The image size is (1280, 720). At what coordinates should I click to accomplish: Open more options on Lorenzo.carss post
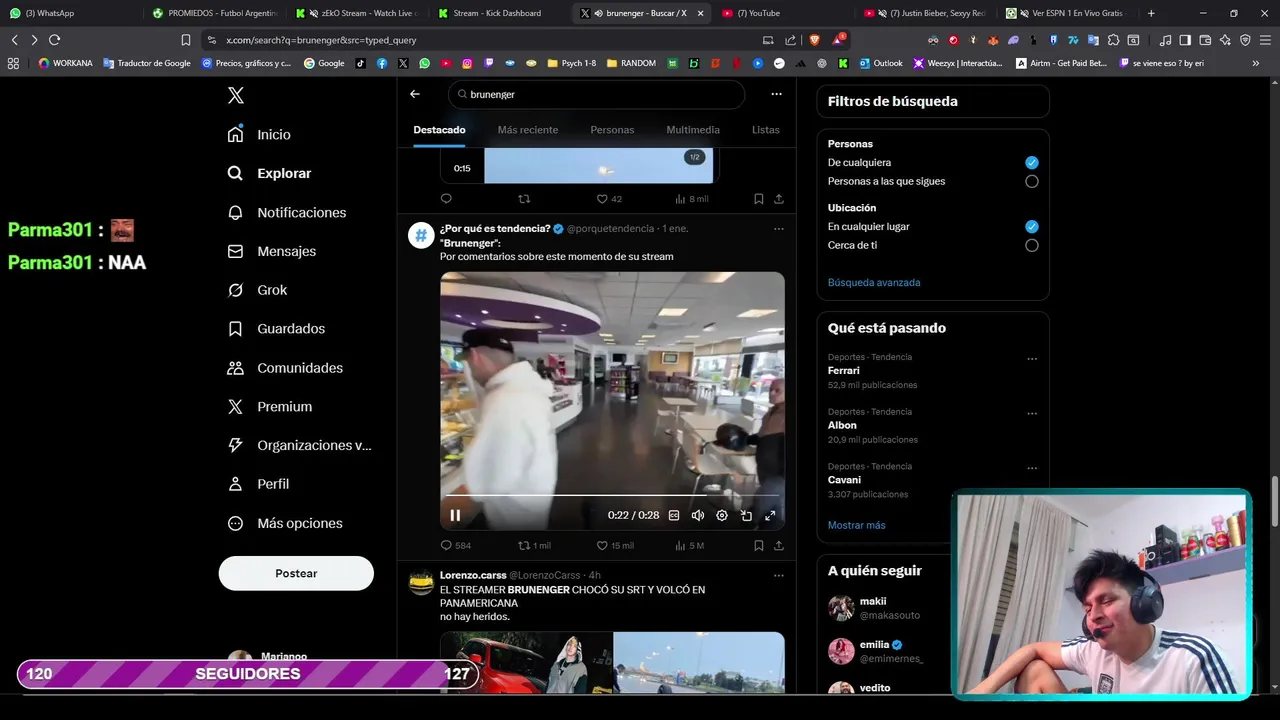click(x=778, y=575)
